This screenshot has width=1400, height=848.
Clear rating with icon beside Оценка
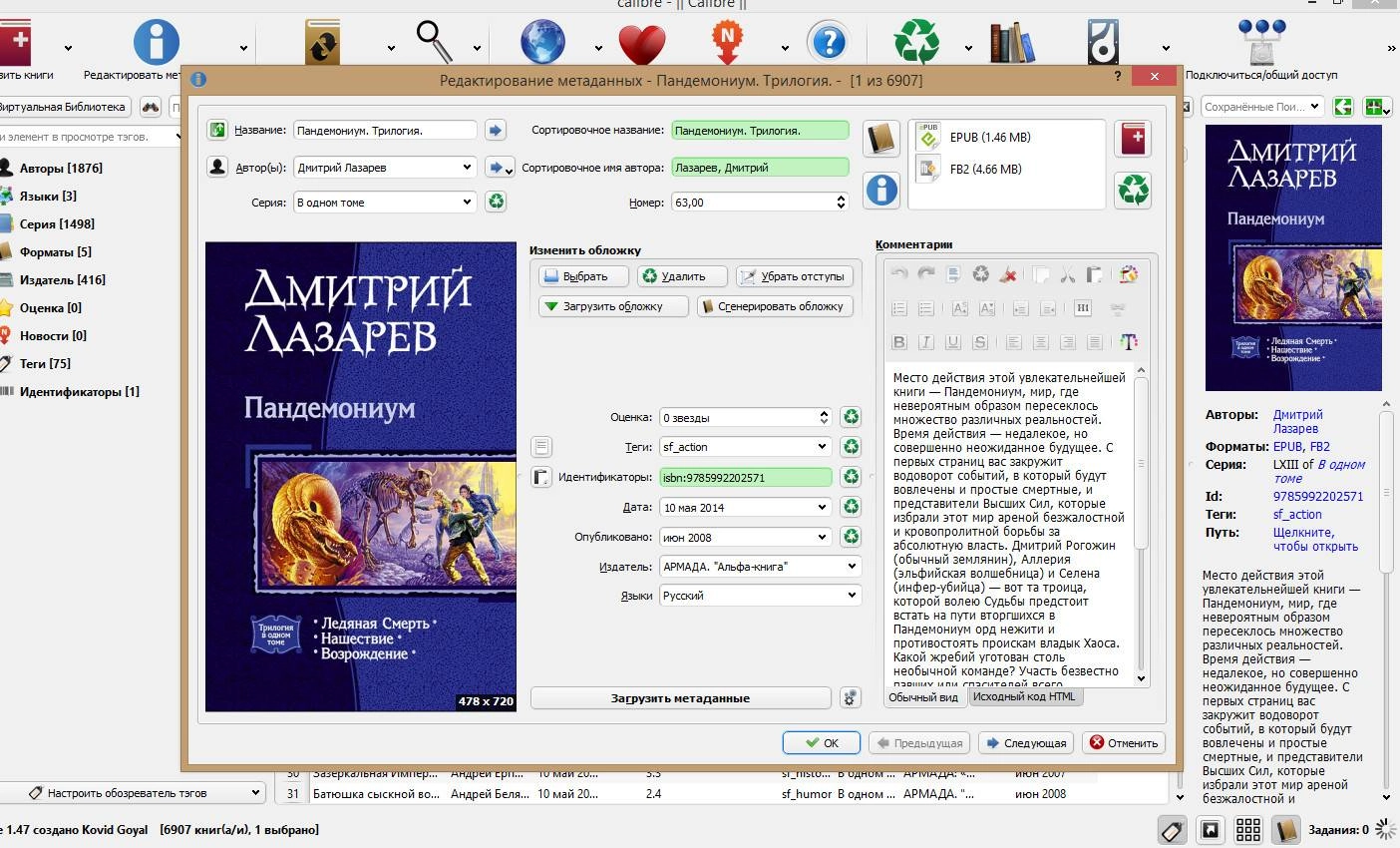(851, 417)
